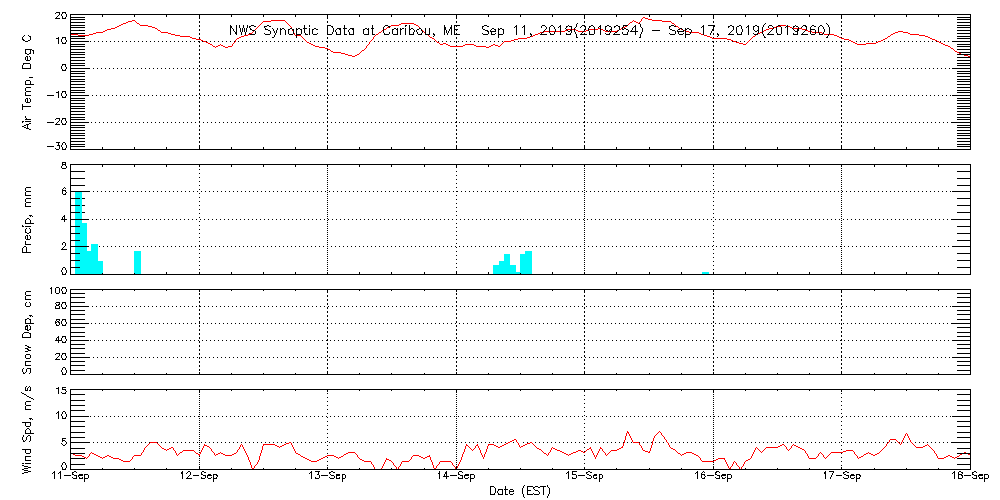Click the tiny precipitation bar just before 16-Sep
The image size is (1000, 500).
click(705, 271)
